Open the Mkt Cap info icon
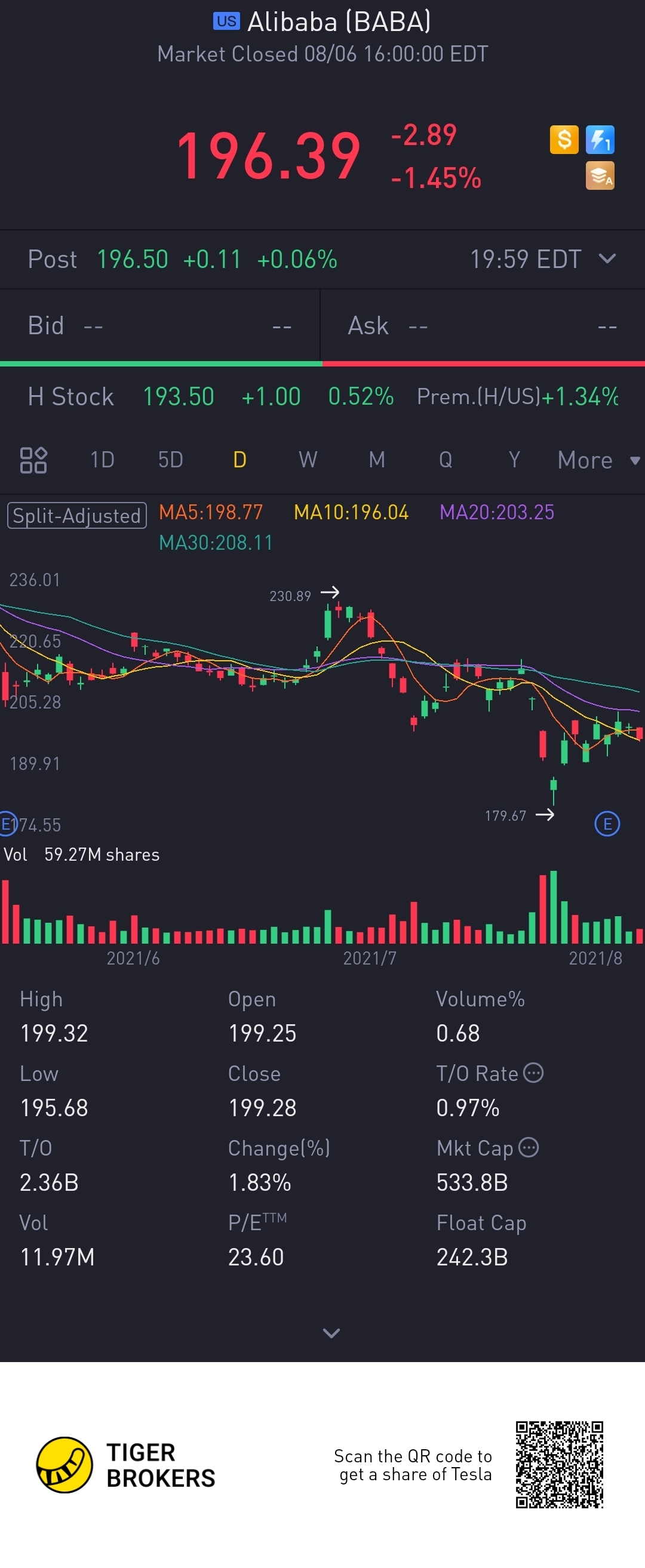Screen dimensions: 645x1568 (529, 1147)
